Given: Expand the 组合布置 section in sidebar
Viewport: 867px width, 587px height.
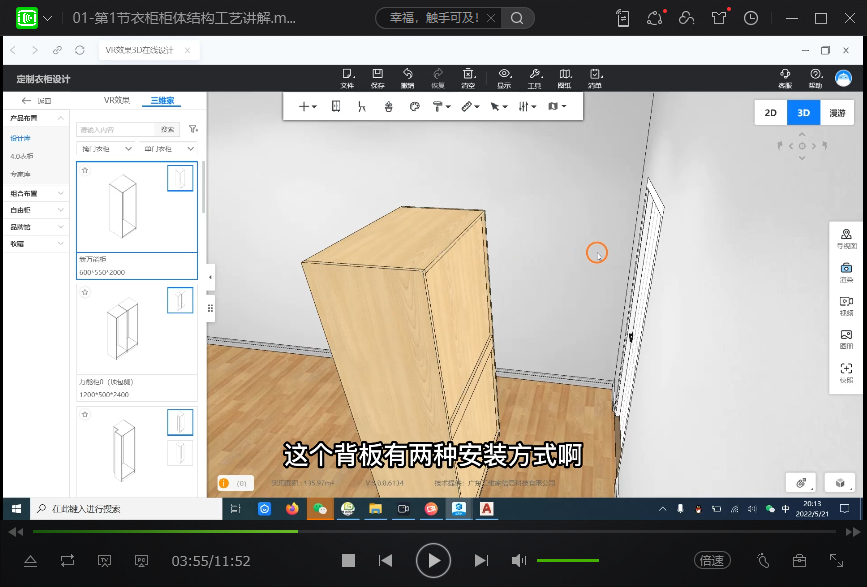Looking at the screenshot, I should 36,193.
